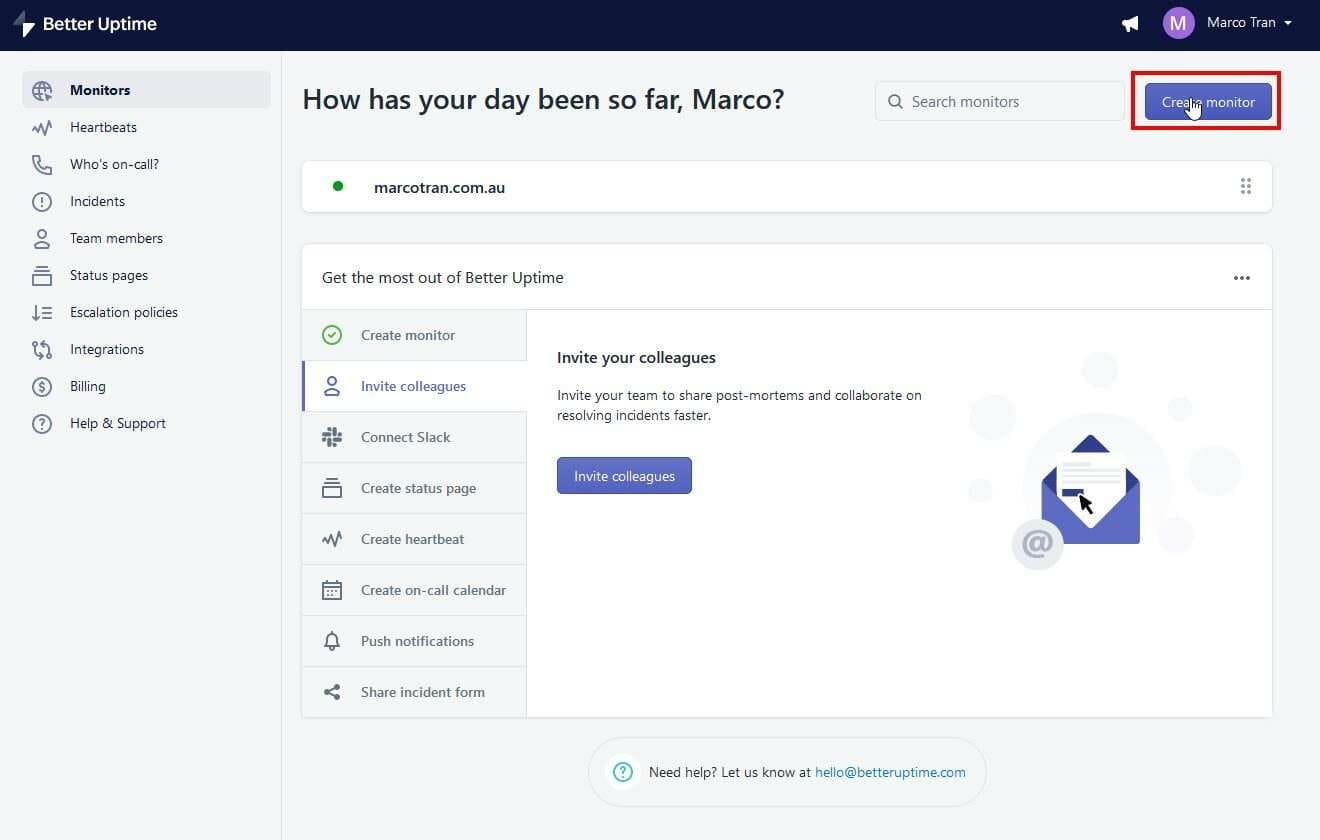Click the Integrations sidebar icon
The height and width of the screenshot is (840, 1320).
[x=41, y=349]
